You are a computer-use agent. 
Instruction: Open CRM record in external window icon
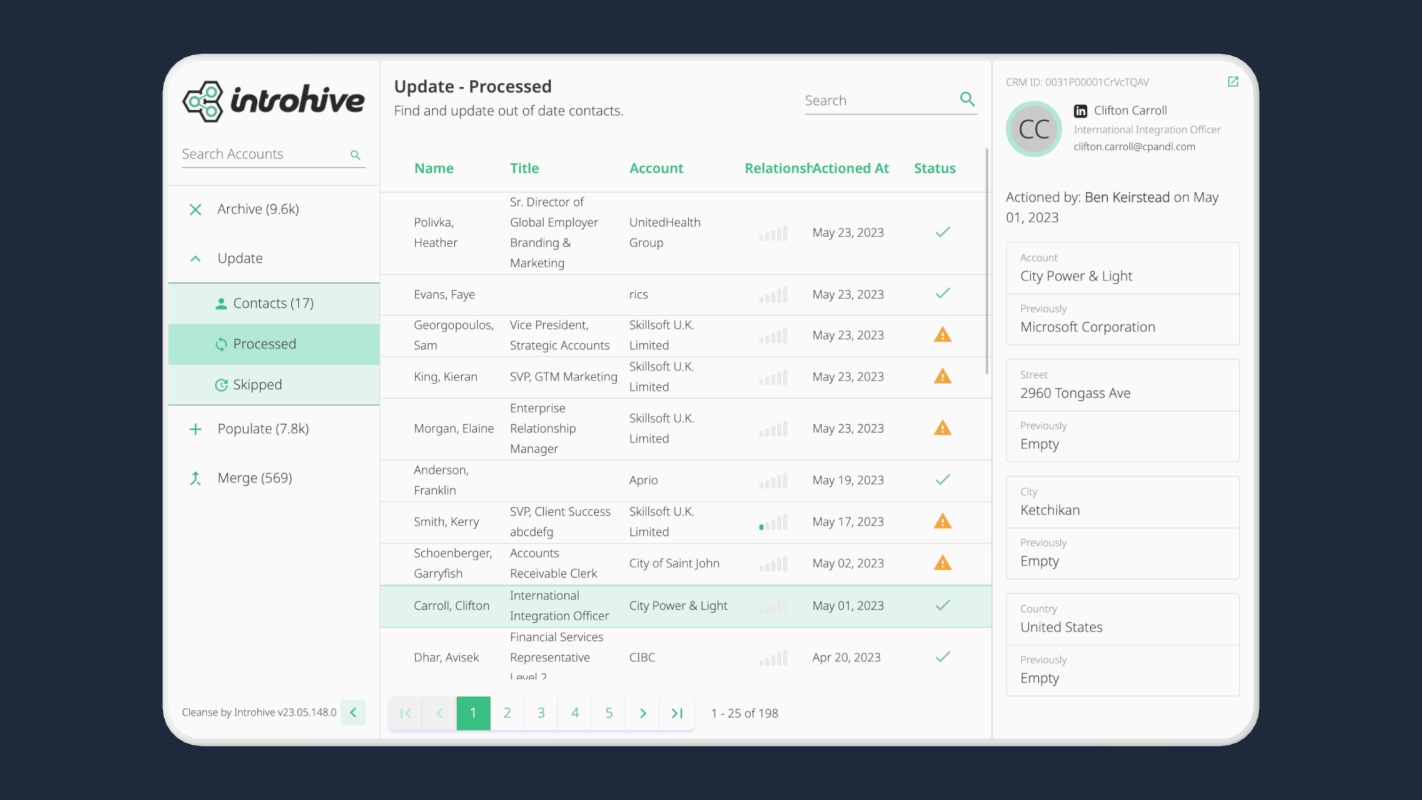tap(1233, 82)
